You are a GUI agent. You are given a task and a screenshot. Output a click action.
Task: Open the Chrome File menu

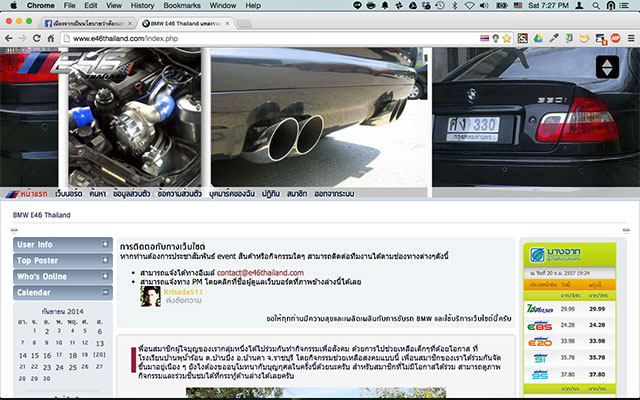69,5
